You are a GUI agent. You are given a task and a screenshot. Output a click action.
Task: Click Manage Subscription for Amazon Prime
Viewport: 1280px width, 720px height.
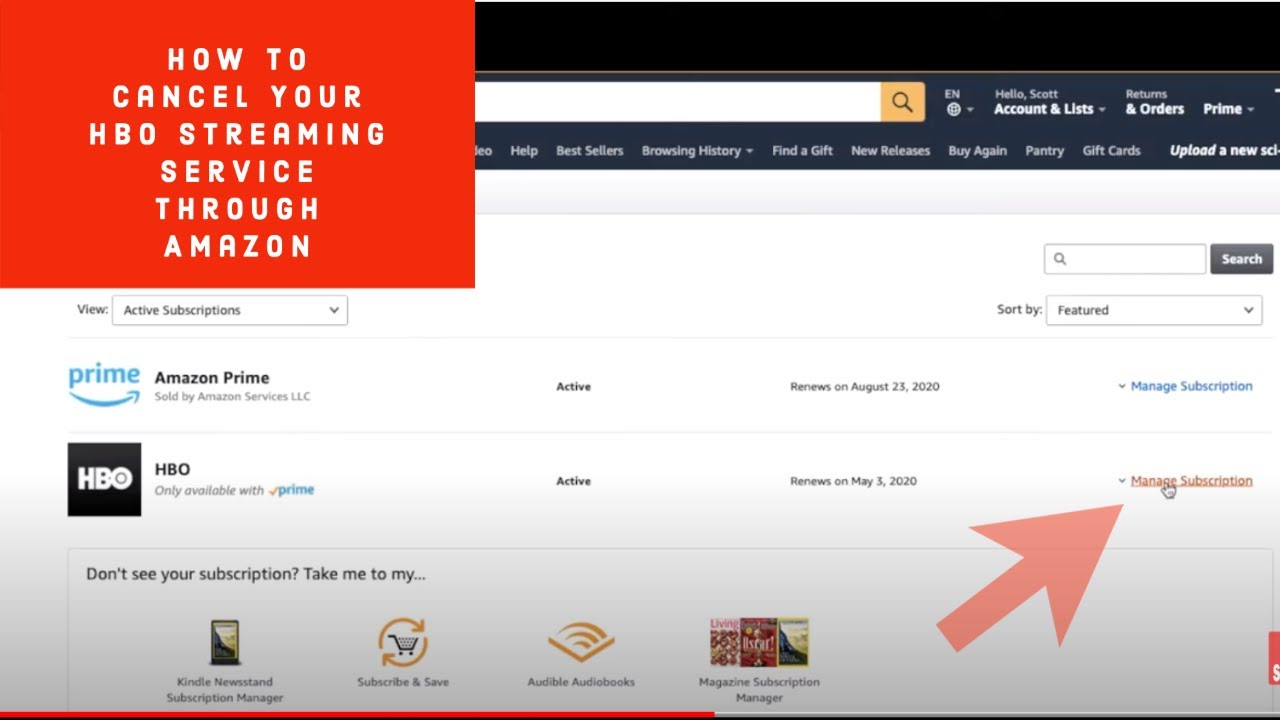pos(1191,386)
